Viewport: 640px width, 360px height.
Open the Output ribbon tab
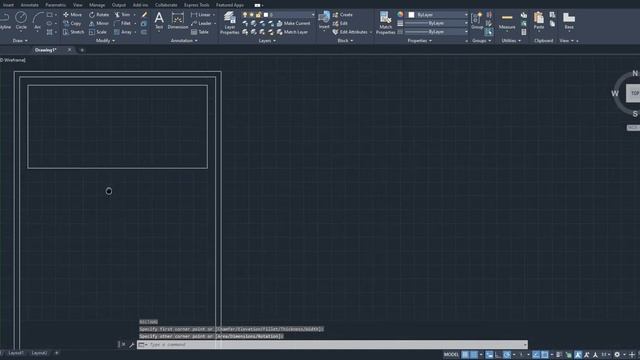click(x=119, y=5)
